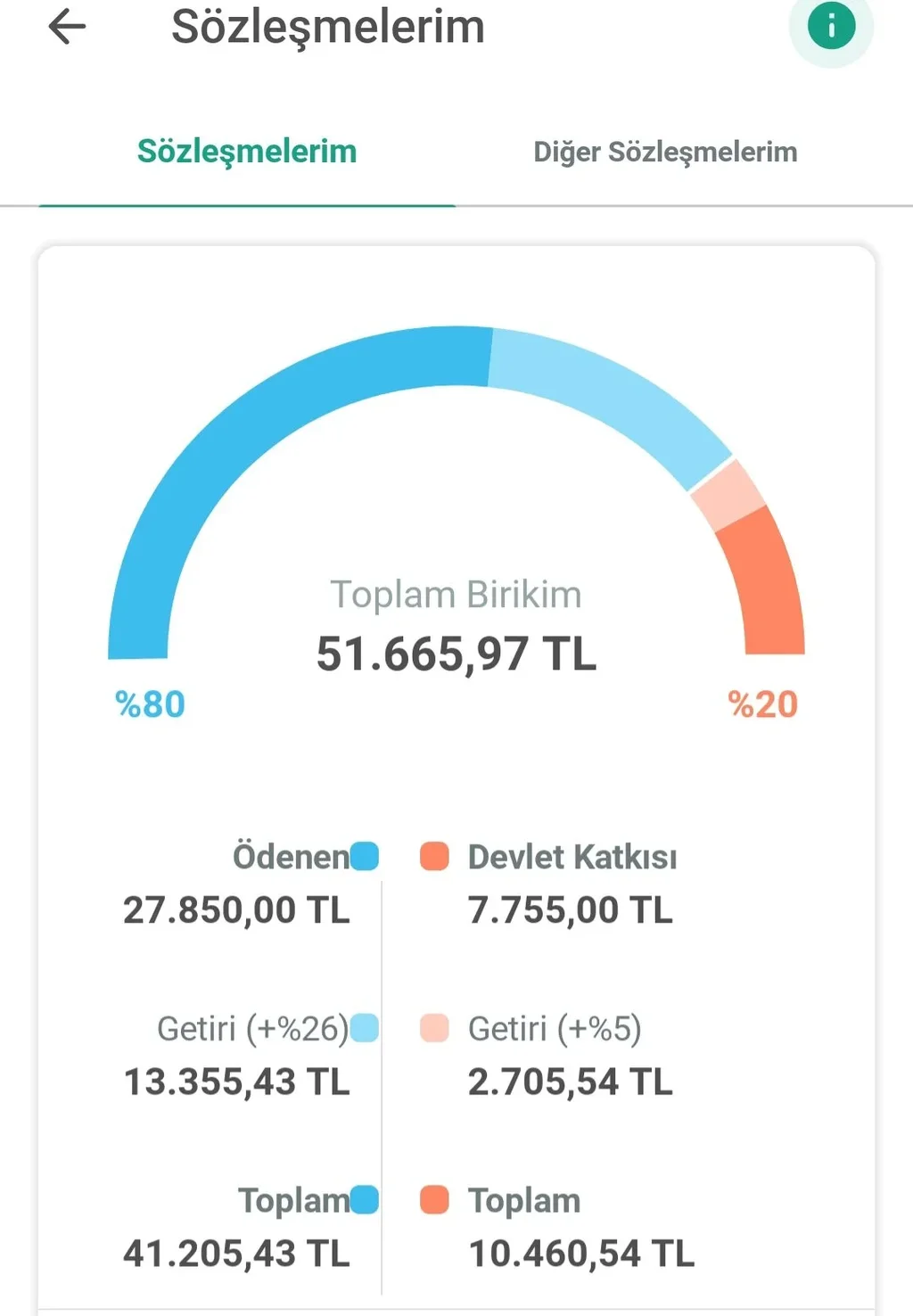Tap the back arrow icon
Viewport: 913px width, 1316px height.
(67, 27)
